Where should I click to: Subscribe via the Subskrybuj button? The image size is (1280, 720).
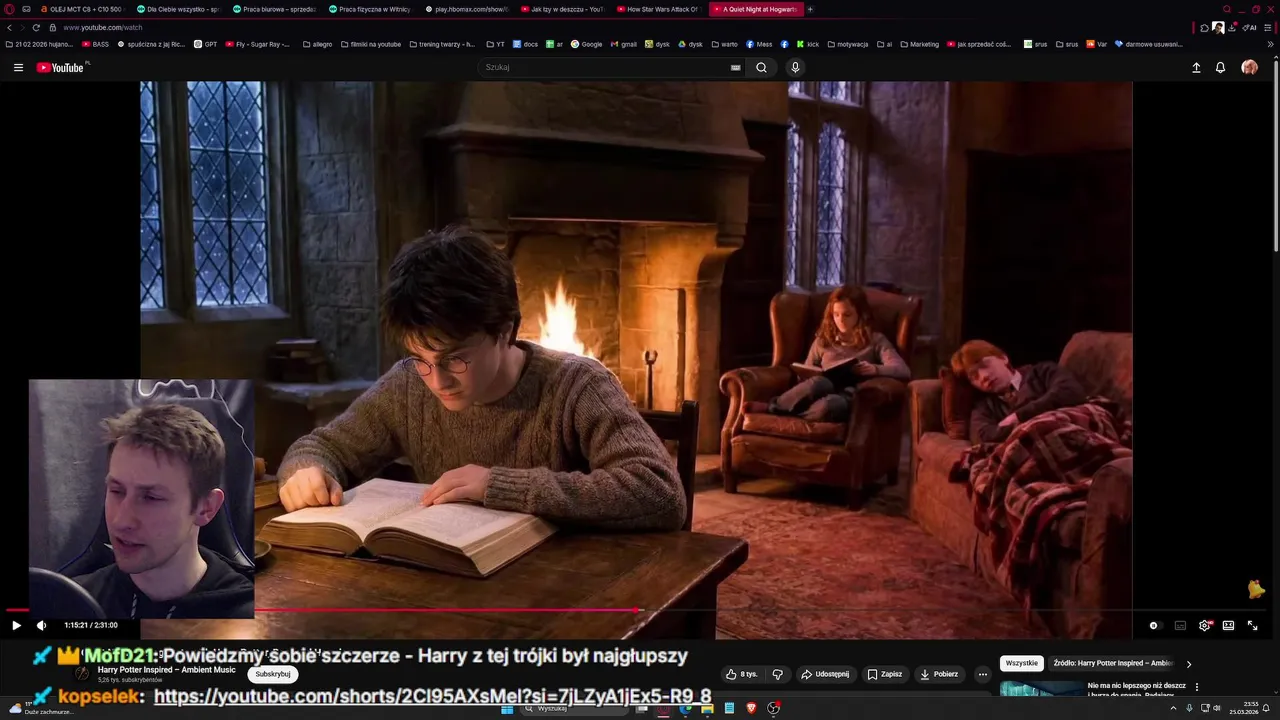tap(272, 674)
